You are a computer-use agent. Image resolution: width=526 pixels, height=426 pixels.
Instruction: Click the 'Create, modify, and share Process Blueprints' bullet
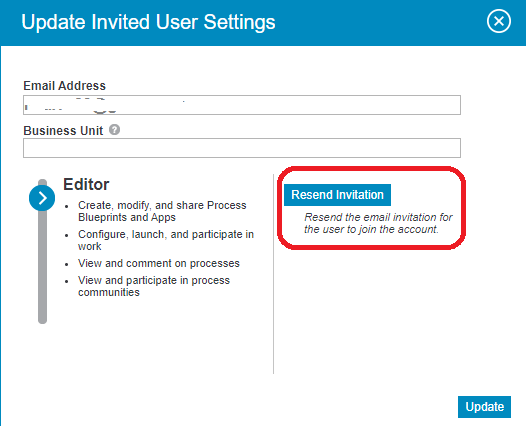coord(162,211)
